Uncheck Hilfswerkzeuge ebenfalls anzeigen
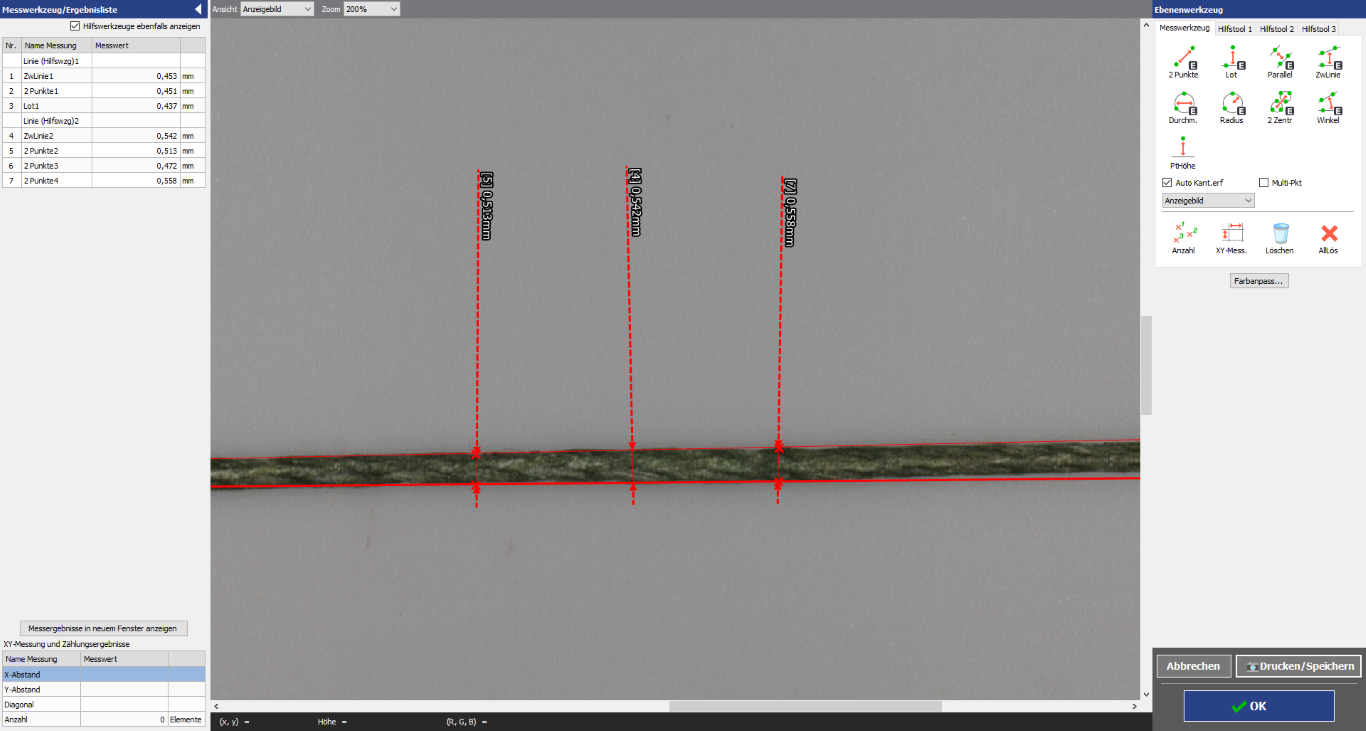 (75, 26)
